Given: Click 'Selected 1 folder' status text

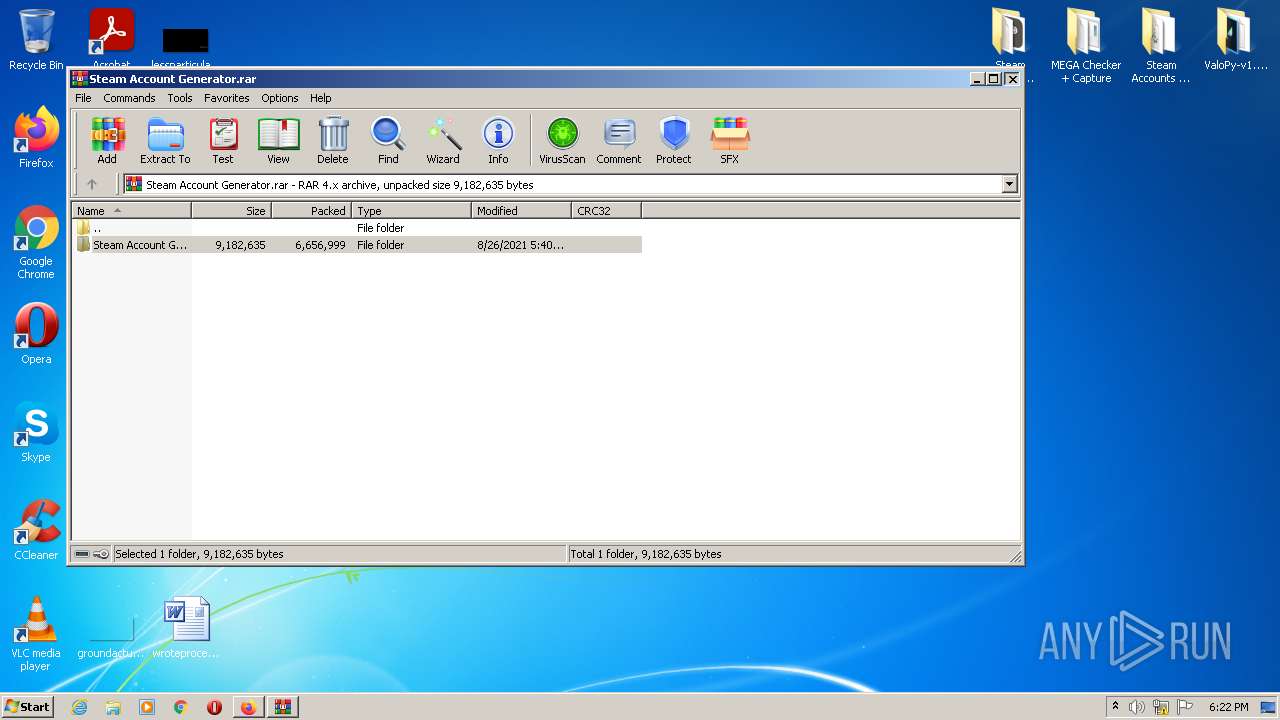Looking at the screenshot, I should click(x=199, y=554).
